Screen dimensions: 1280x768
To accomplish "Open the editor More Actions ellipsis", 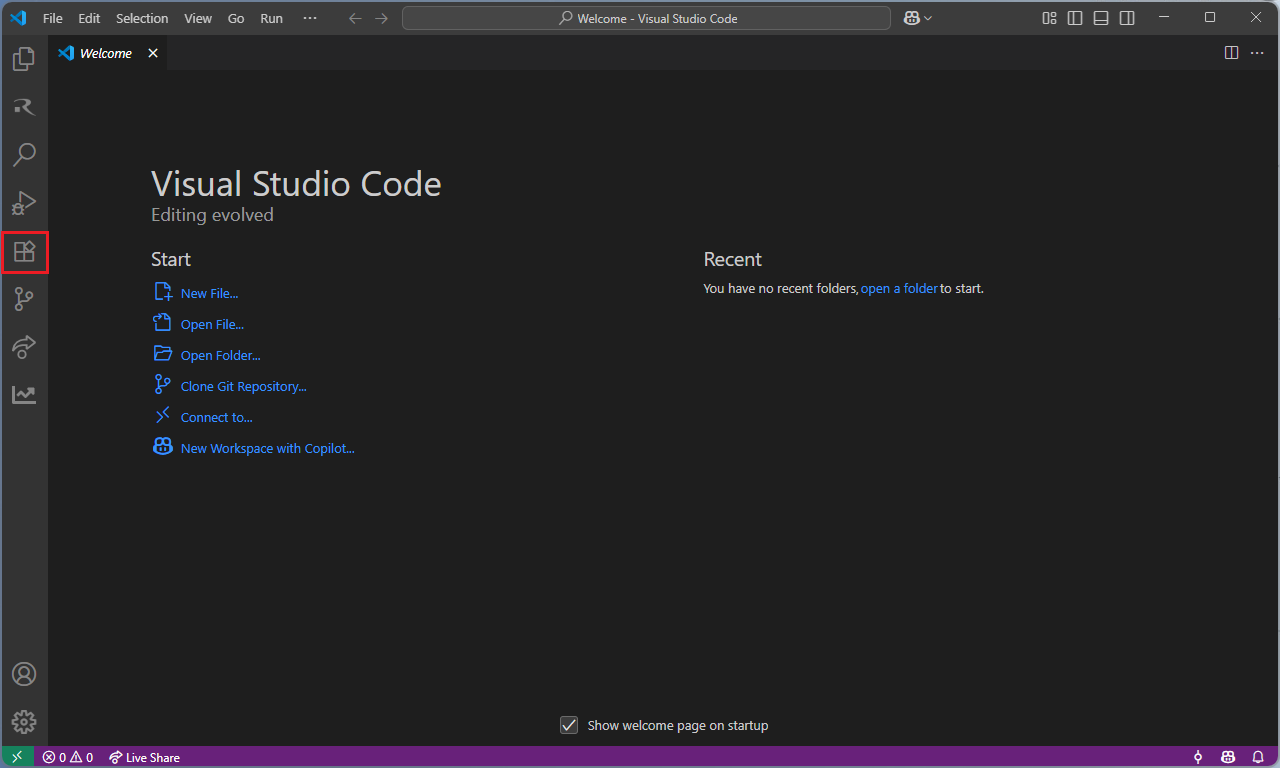I will tap(1257, 53).
